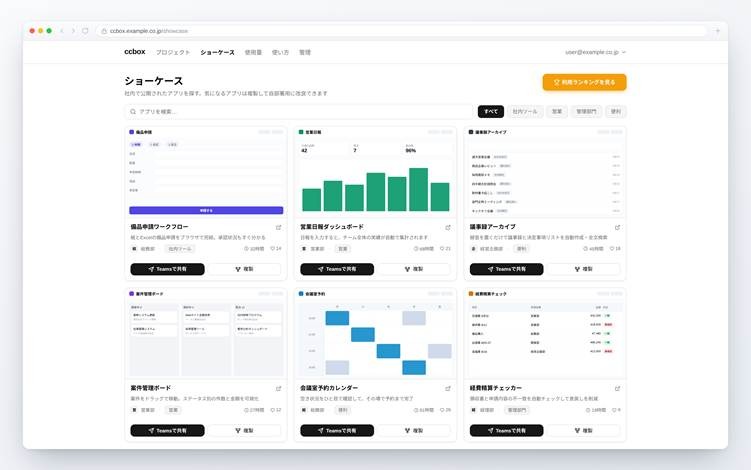The image size is (751, 470).
Task: Click browser back arrow
Action: click(x=62, y=31)
